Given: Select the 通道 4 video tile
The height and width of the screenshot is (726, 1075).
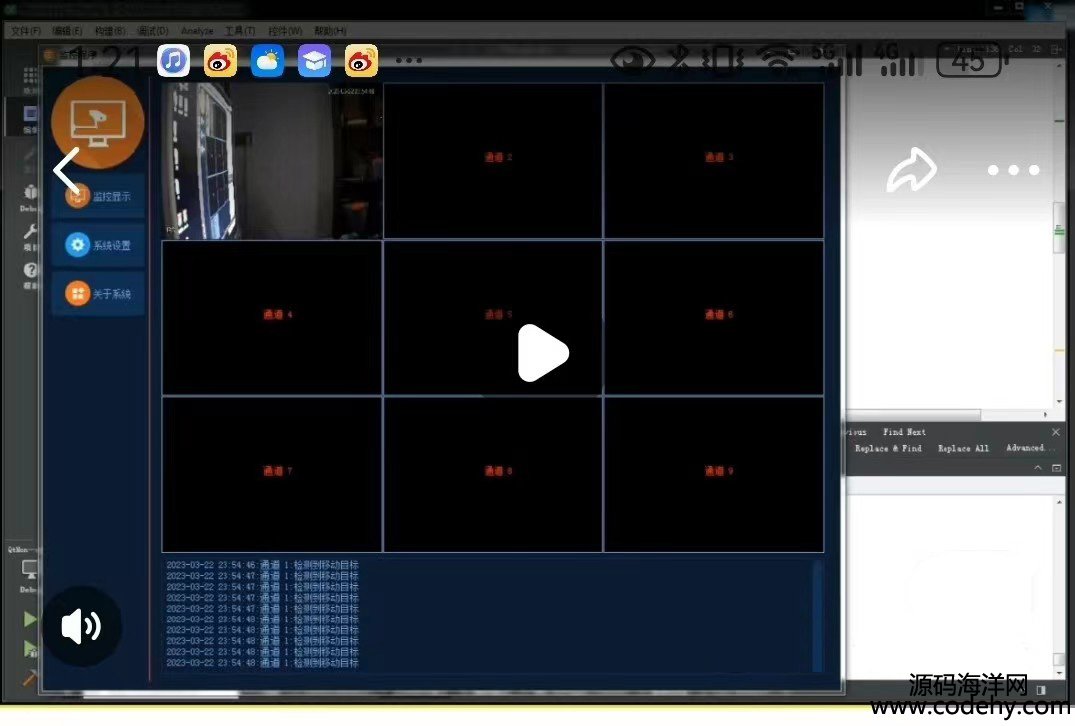Looking at the screenshot, I should click(x=272, y=317).
